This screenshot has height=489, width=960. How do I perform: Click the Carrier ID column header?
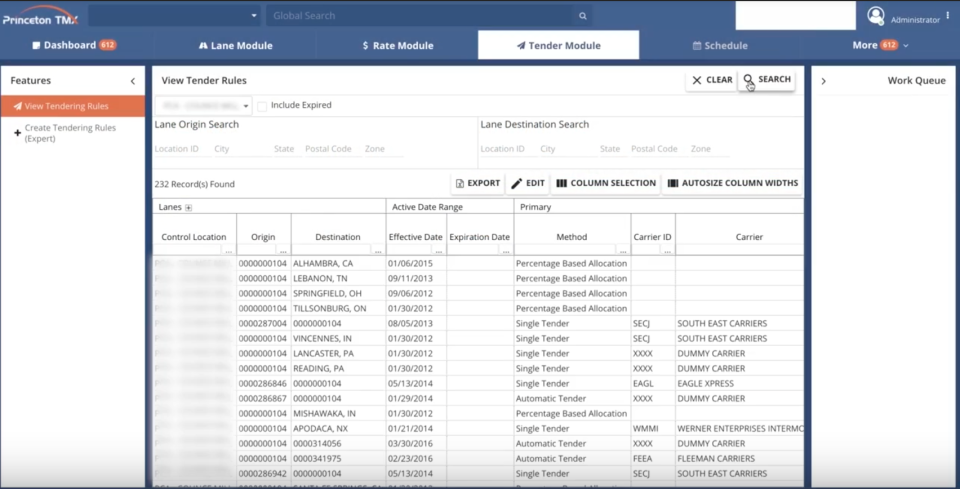click(x=653, y=237)
